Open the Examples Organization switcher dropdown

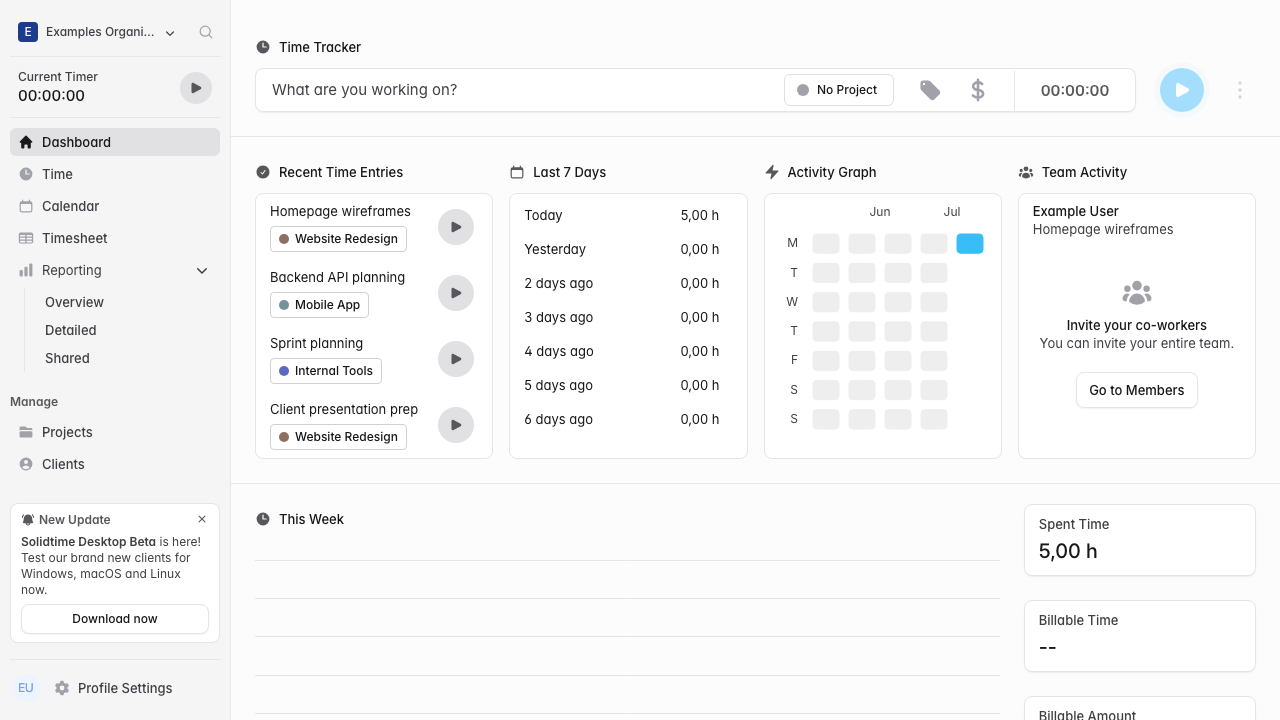pyautogui.click(x=97, y=32)
